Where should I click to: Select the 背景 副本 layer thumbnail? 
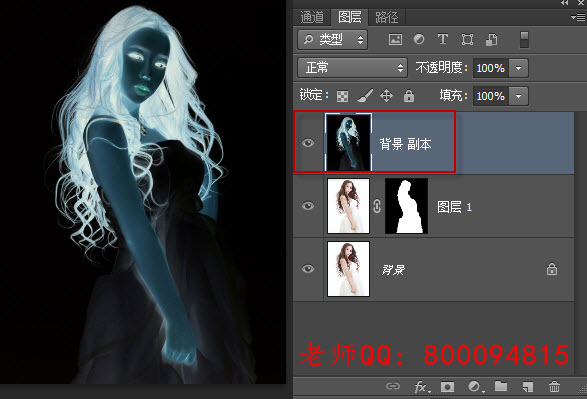click(x=348, y=143)
